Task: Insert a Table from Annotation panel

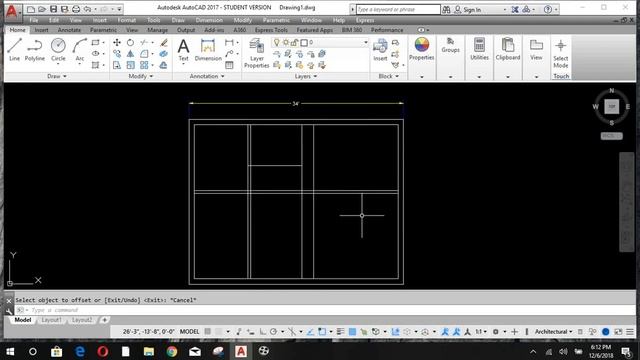Action: click(x=229, y=65)
